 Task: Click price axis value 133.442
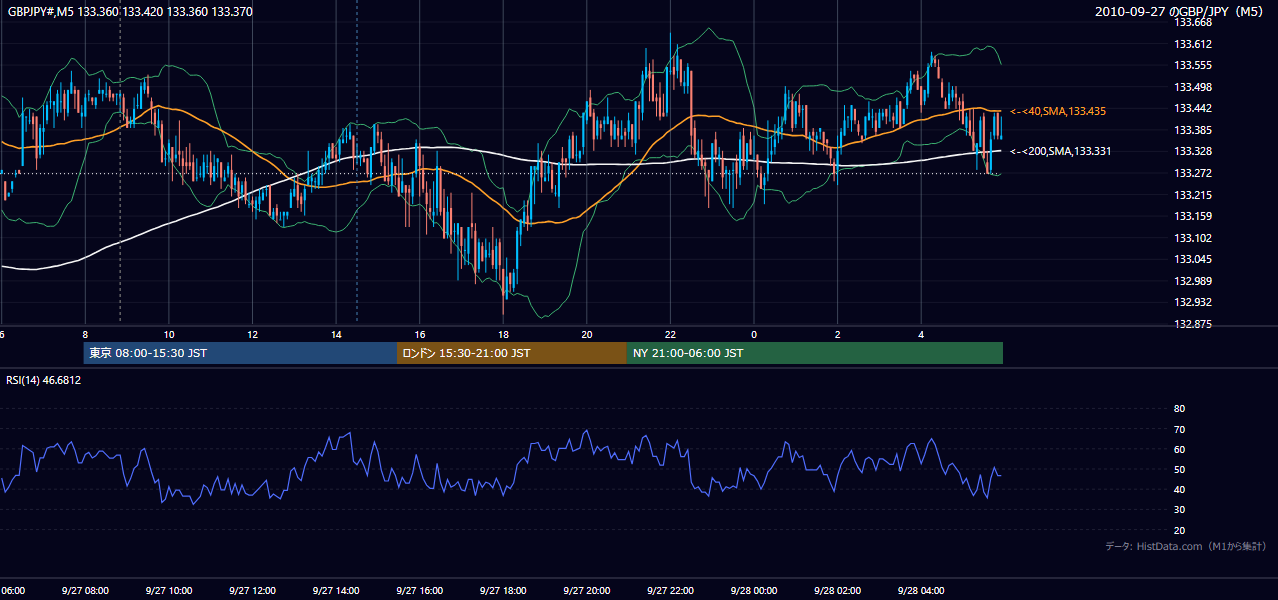pos(1192,108)
